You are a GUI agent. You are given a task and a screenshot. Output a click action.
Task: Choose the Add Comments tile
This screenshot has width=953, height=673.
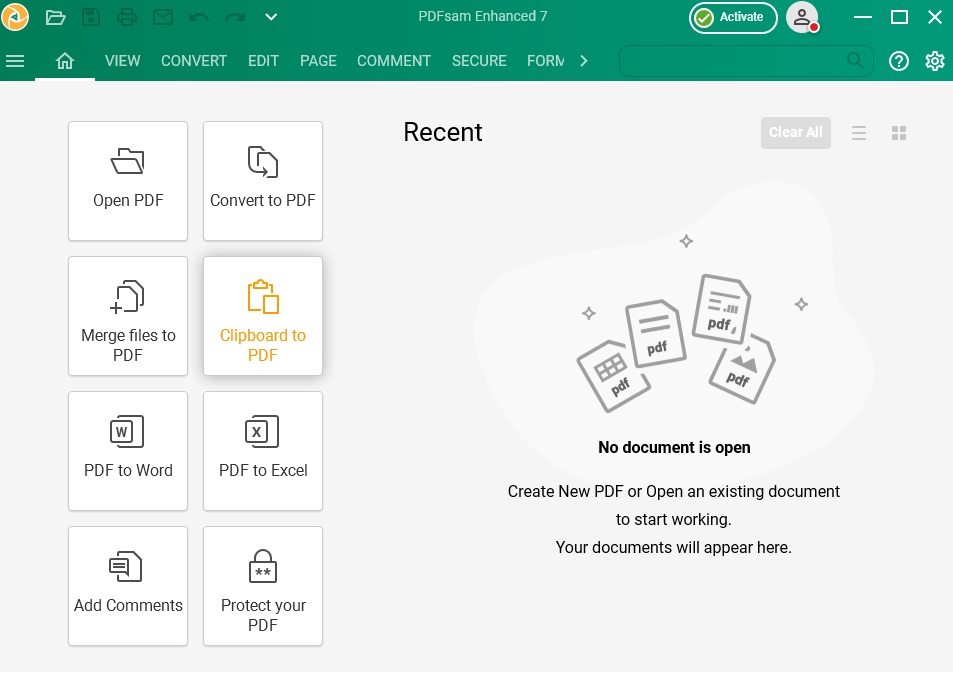click(x=128, y=586)
